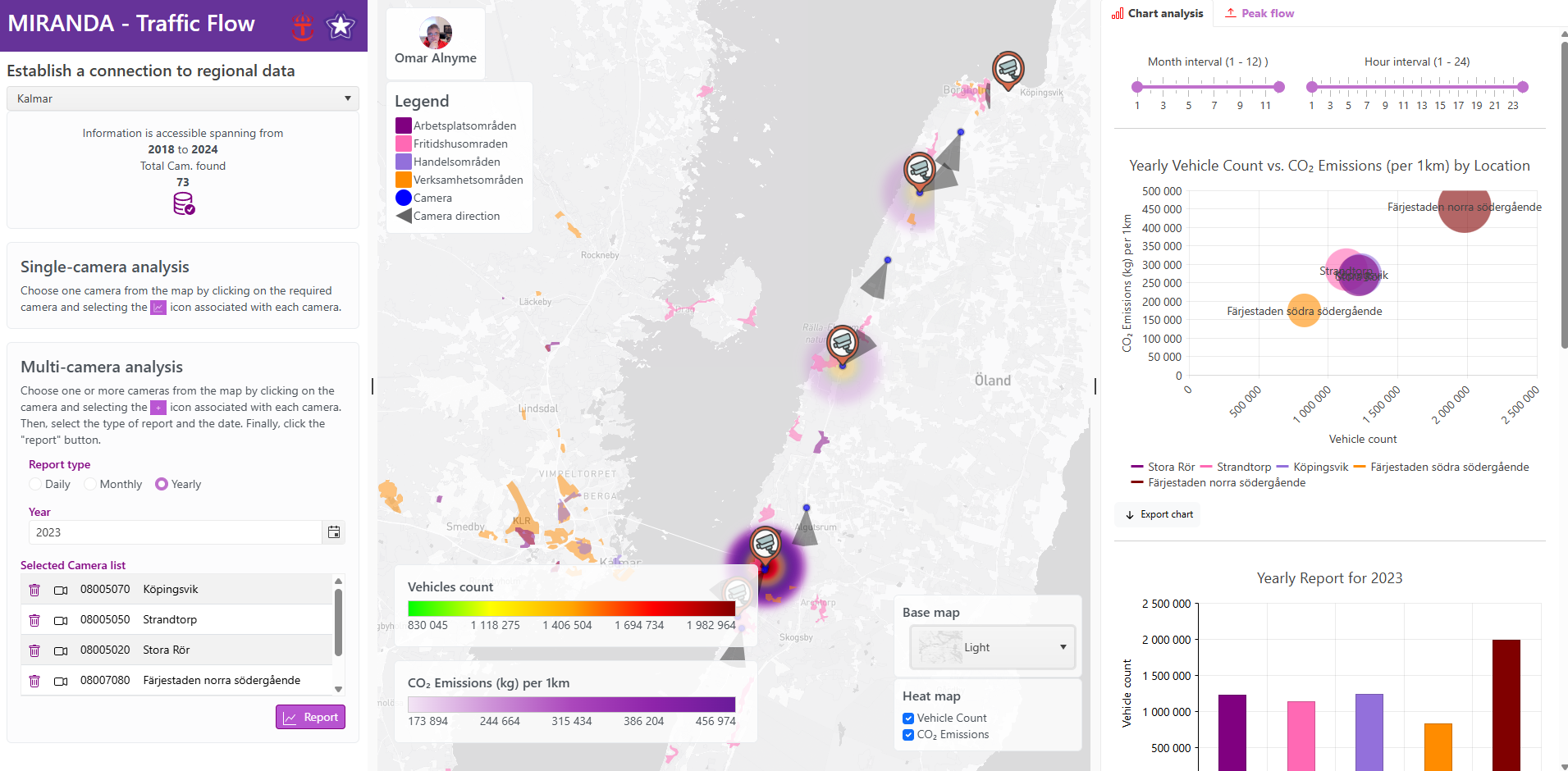
Task: Select the Stora Rör camera marker on map
Action: (x=843, y=344)
